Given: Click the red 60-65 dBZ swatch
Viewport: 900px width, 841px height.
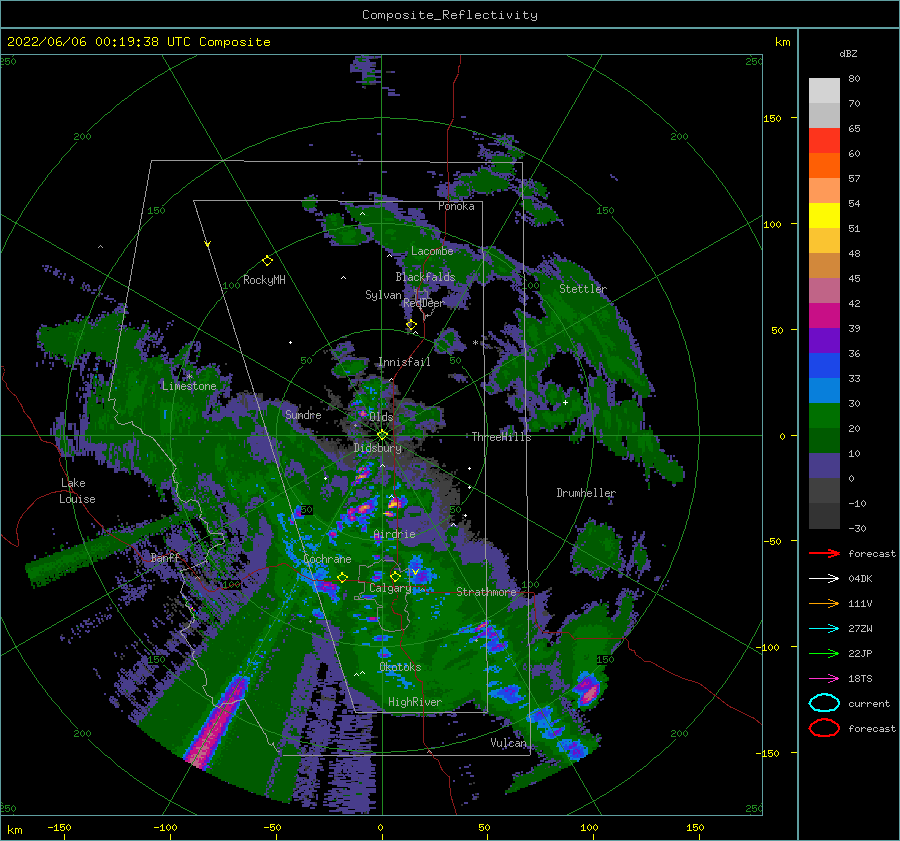Looking at the screenshot, I should coord(824,141).
